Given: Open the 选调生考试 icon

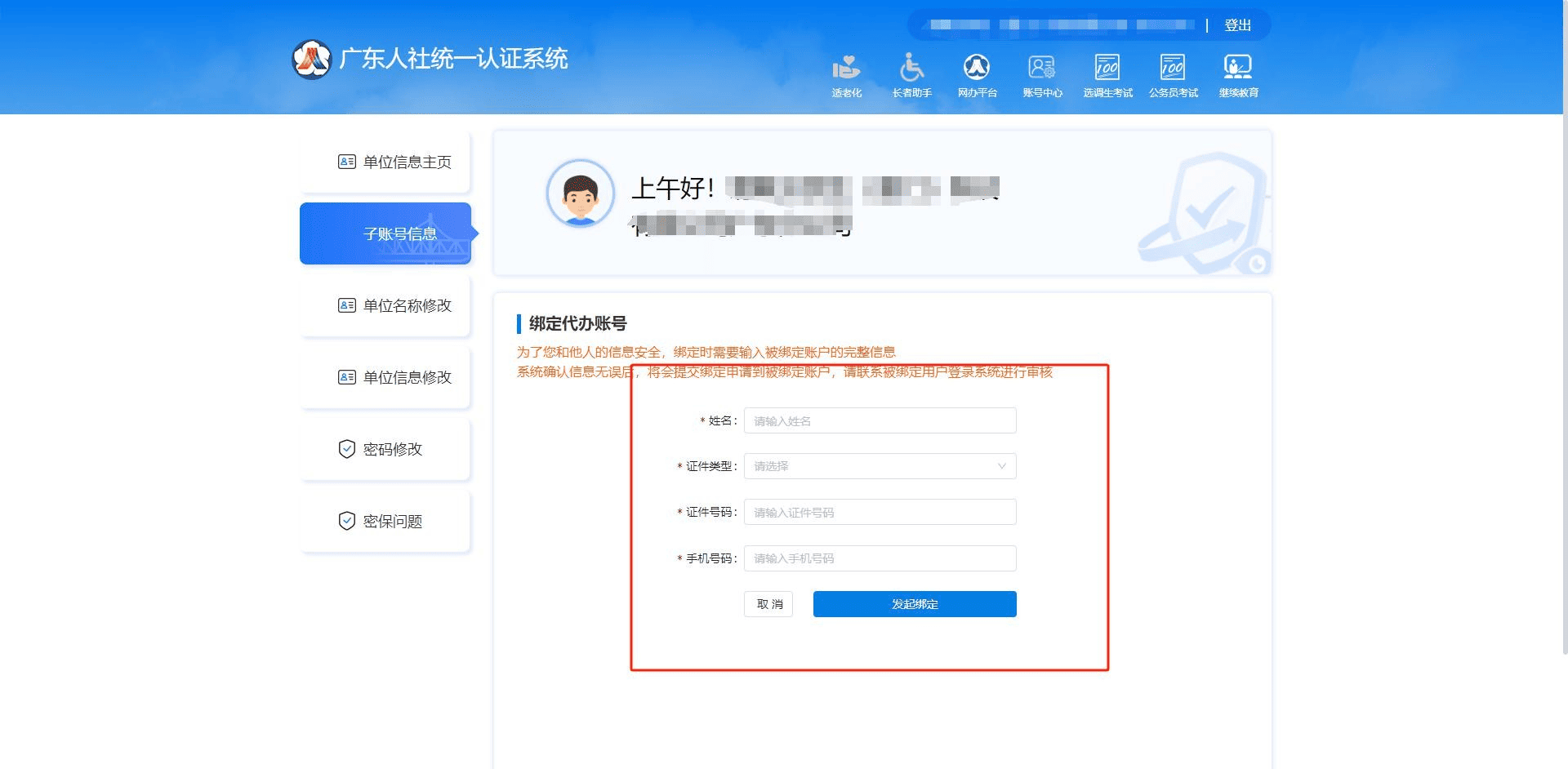Looking at the screenshot, I should pyautogui.click(x=1107, y=68).
